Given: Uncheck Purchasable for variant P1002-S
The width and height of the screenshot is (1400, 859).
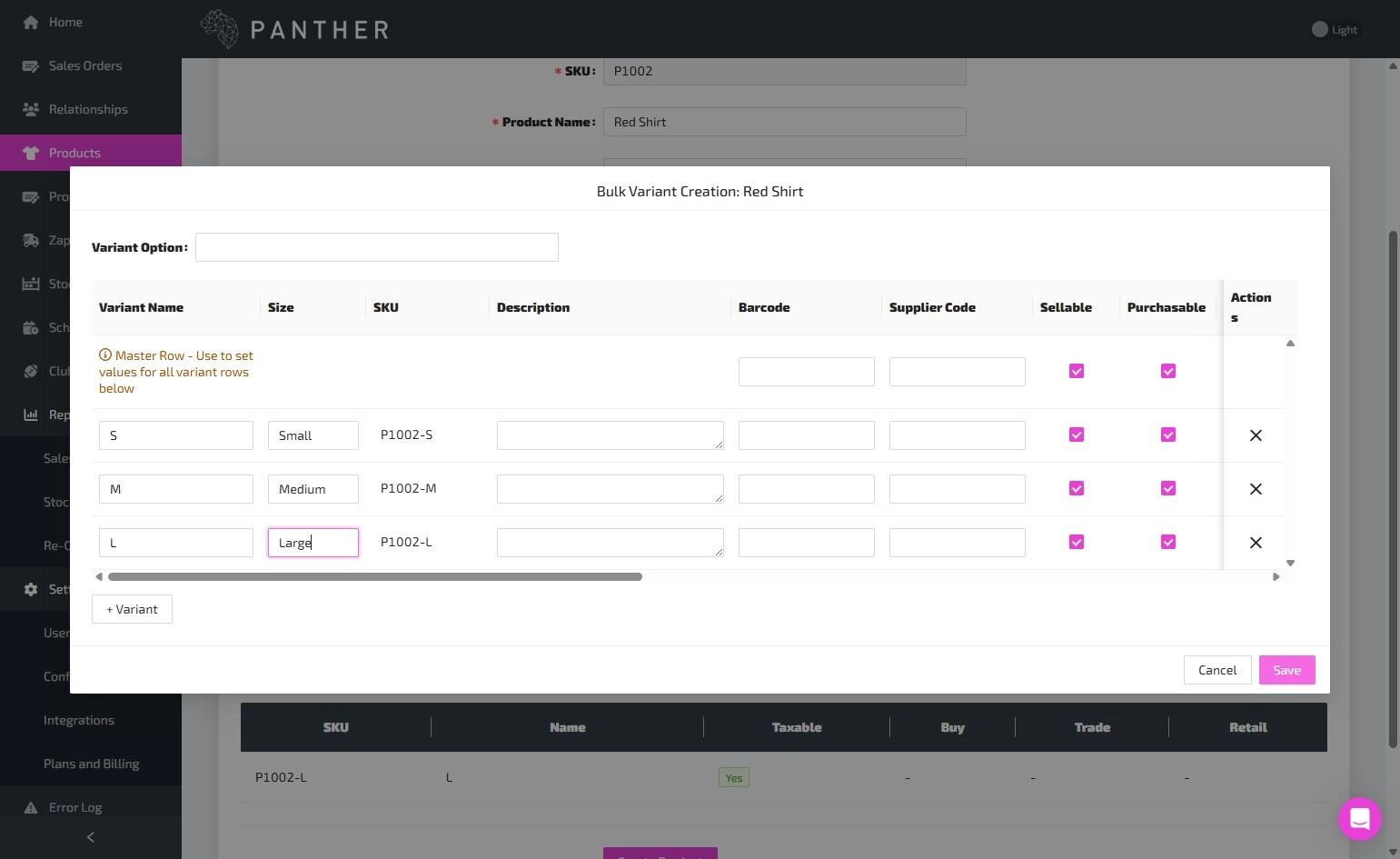Looking at the screenshot, I should [1168, 434].
